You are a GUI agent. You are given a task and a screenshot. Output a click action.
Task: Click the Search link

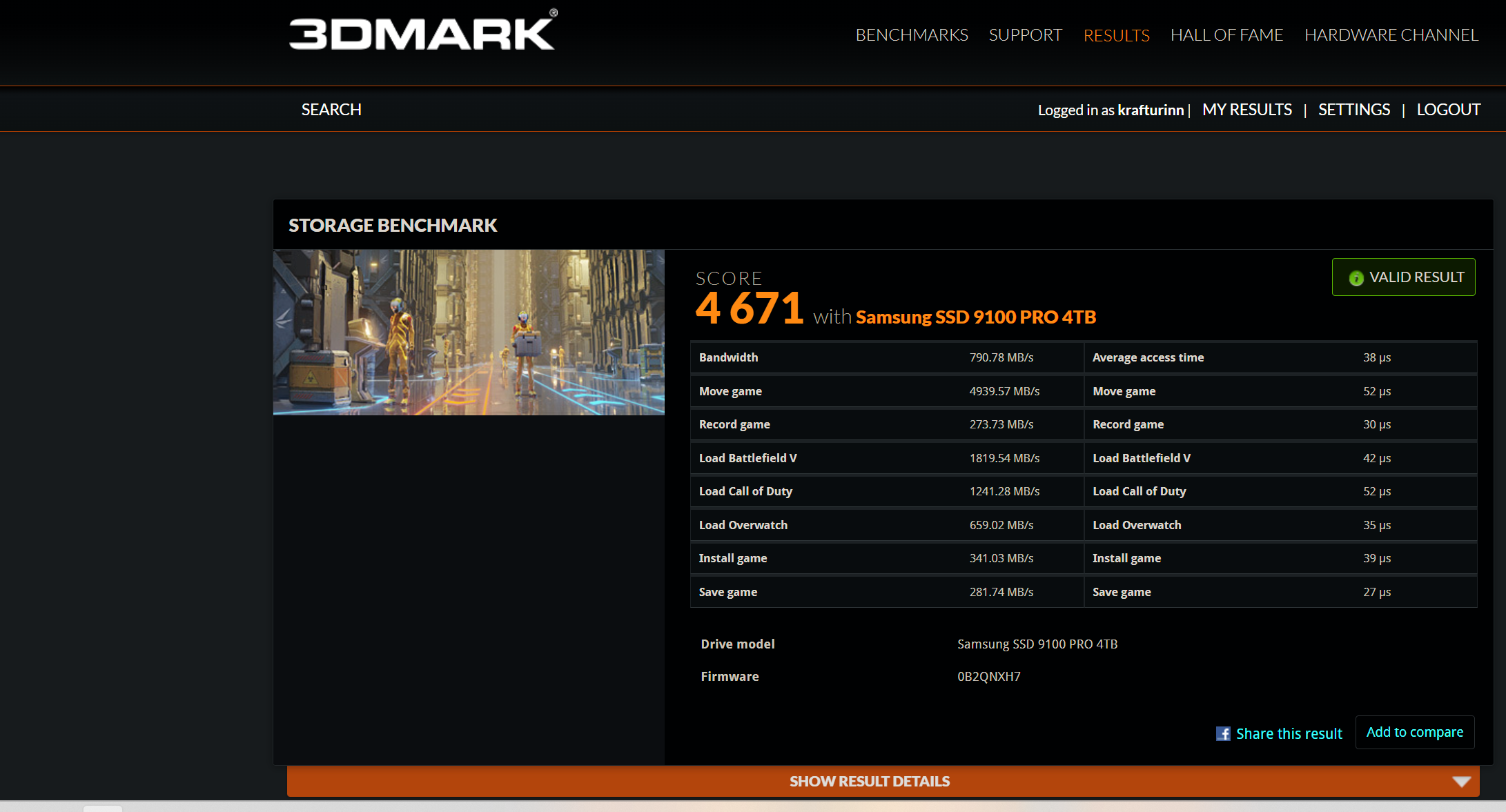click(331, 110)
